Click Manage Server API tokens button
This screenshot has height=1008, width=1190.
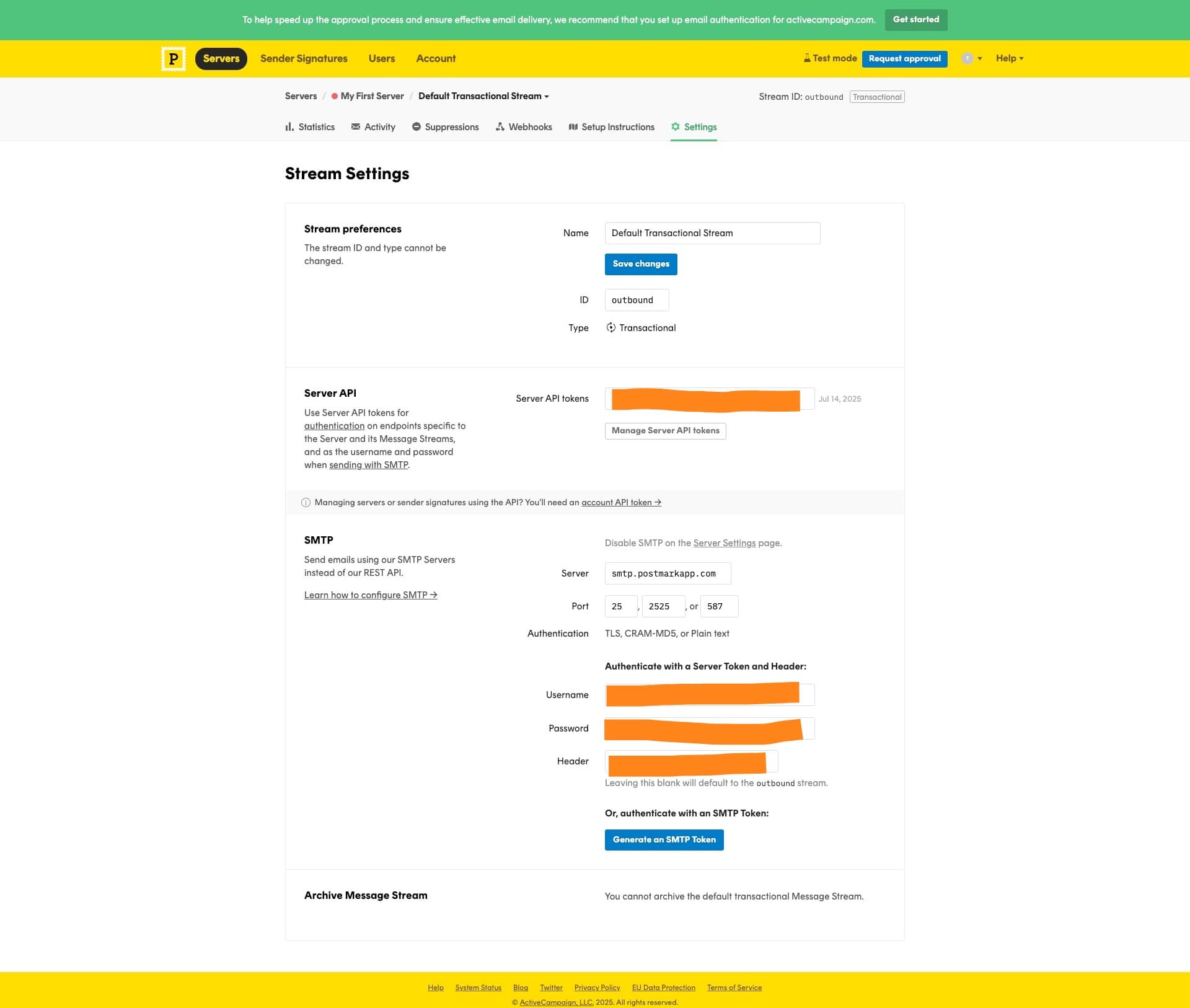(x=665, y=431)
